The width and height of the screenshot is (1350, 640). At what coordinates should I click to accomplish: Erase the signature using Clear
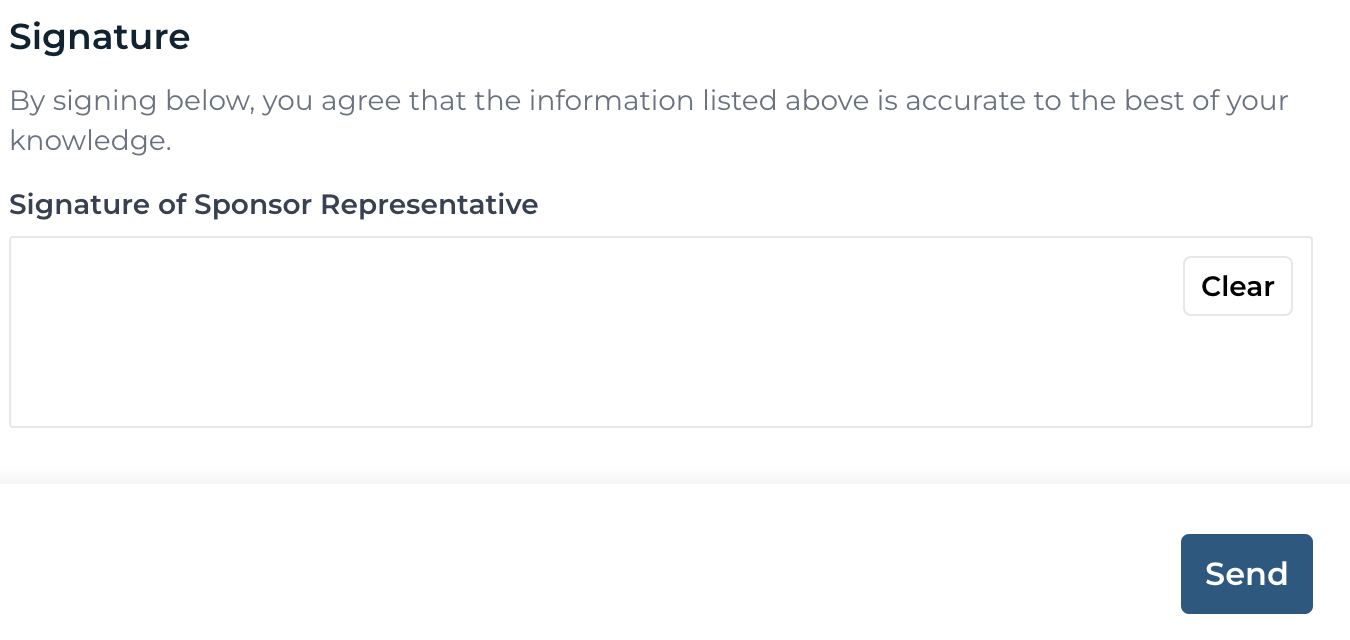coord(1237,286)
